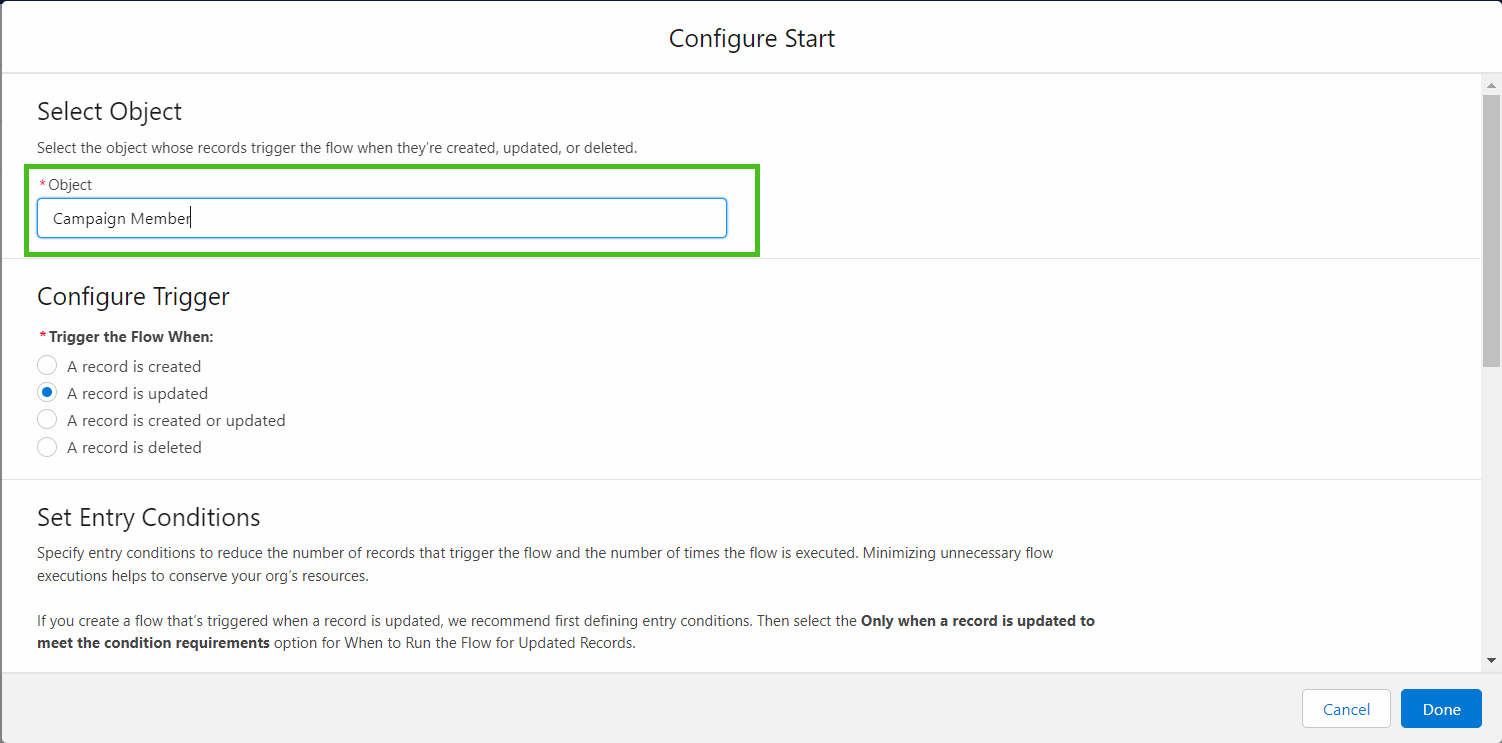The width and height of the screenshot is (1502, 743).
Task: Re-select the "A record is updated" trigger option
Action: [x=47, y=392]
